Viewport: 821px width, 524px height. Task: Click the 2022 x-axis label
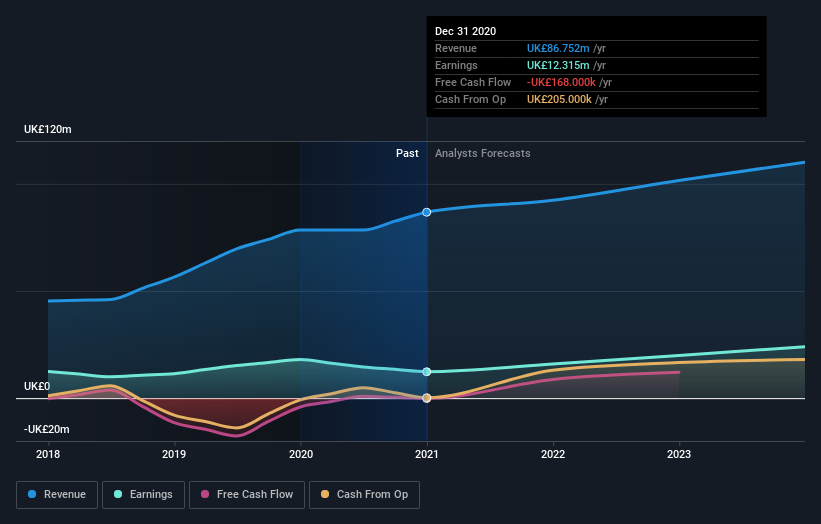553,454
